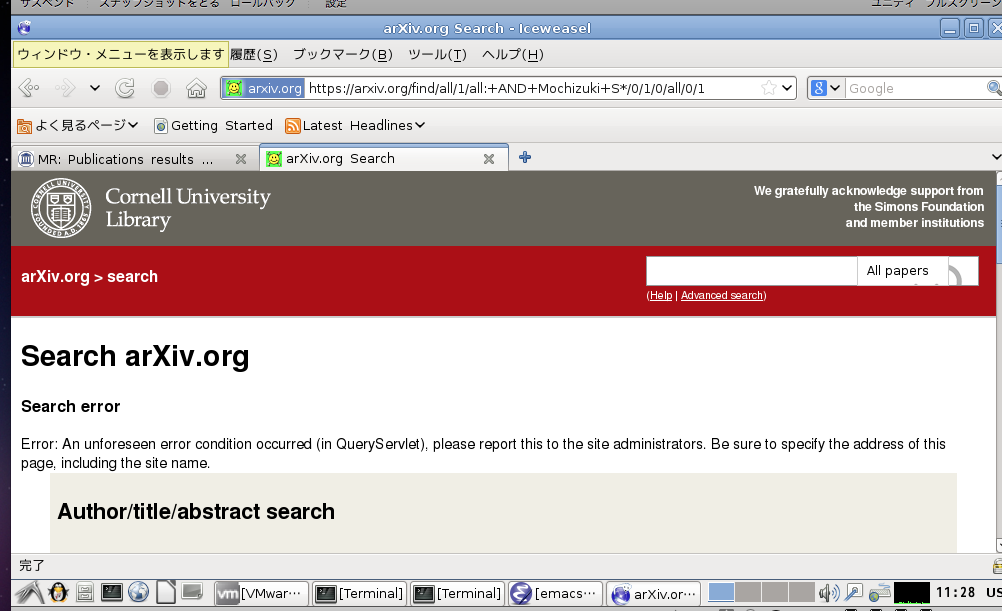
Task: Go to the home page icon
Action: [196, 88]
